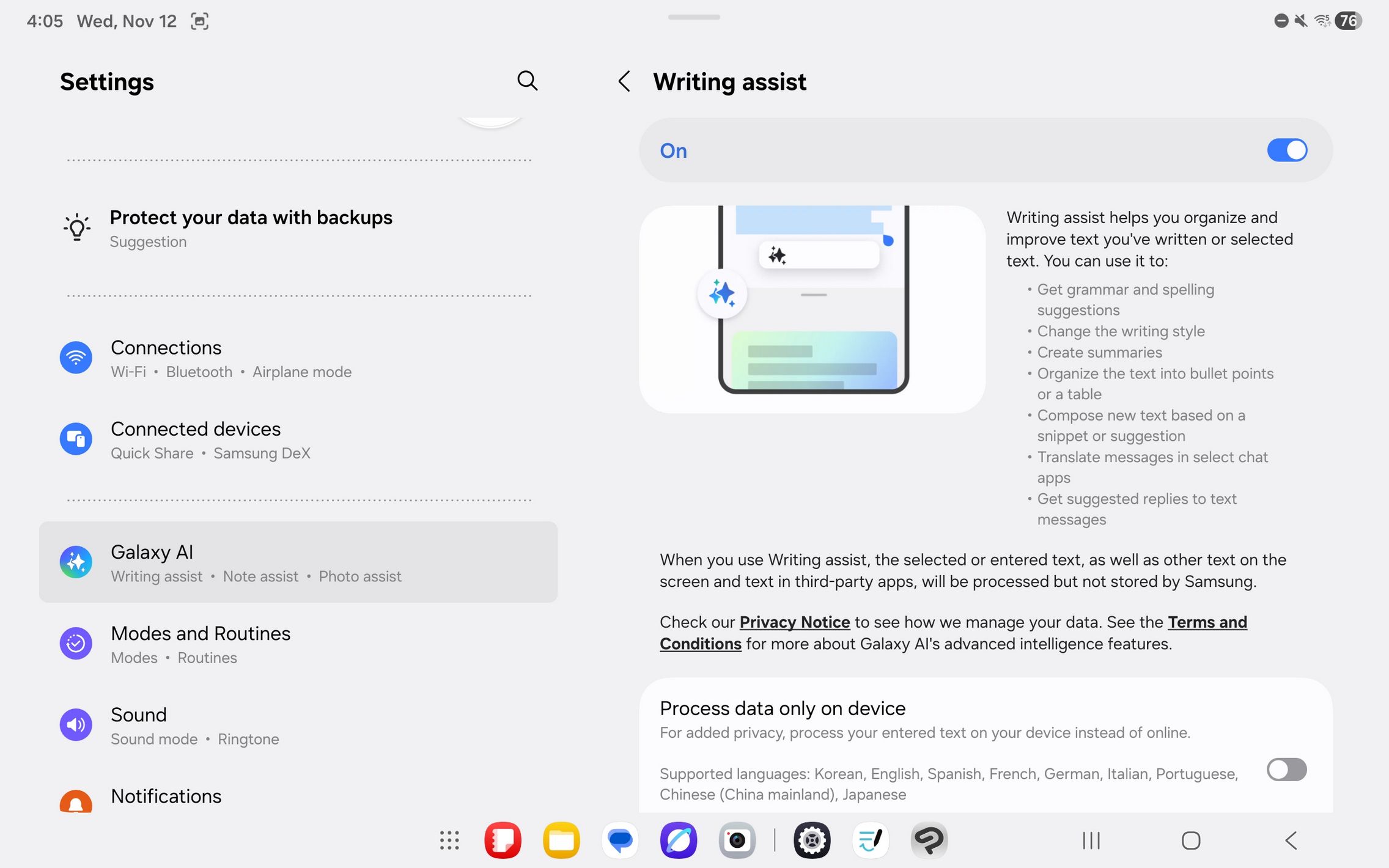This screenshot has height=868, width=1389.
Task: Launch Samsung Internet browser from dock
Action: point(679,840)
